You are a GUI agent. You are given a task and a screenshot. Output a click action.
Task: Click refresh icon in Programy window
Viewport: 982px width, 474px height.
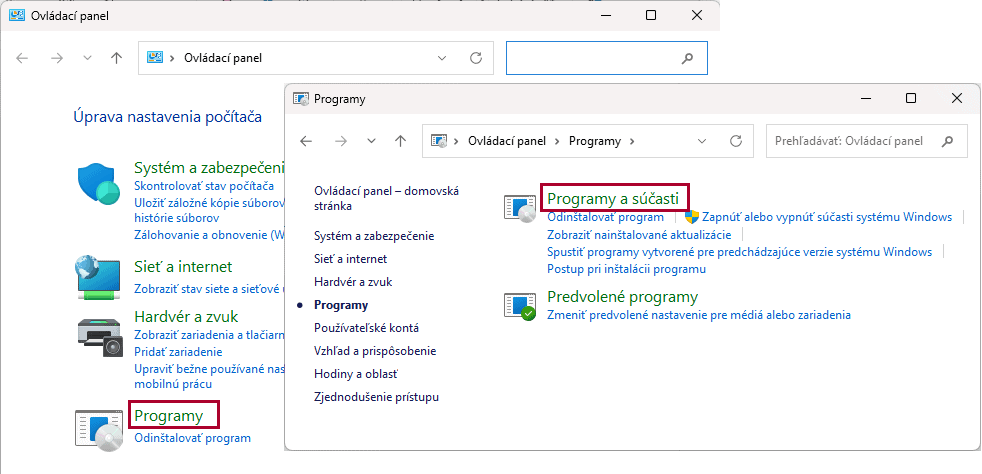coord(736,141)
